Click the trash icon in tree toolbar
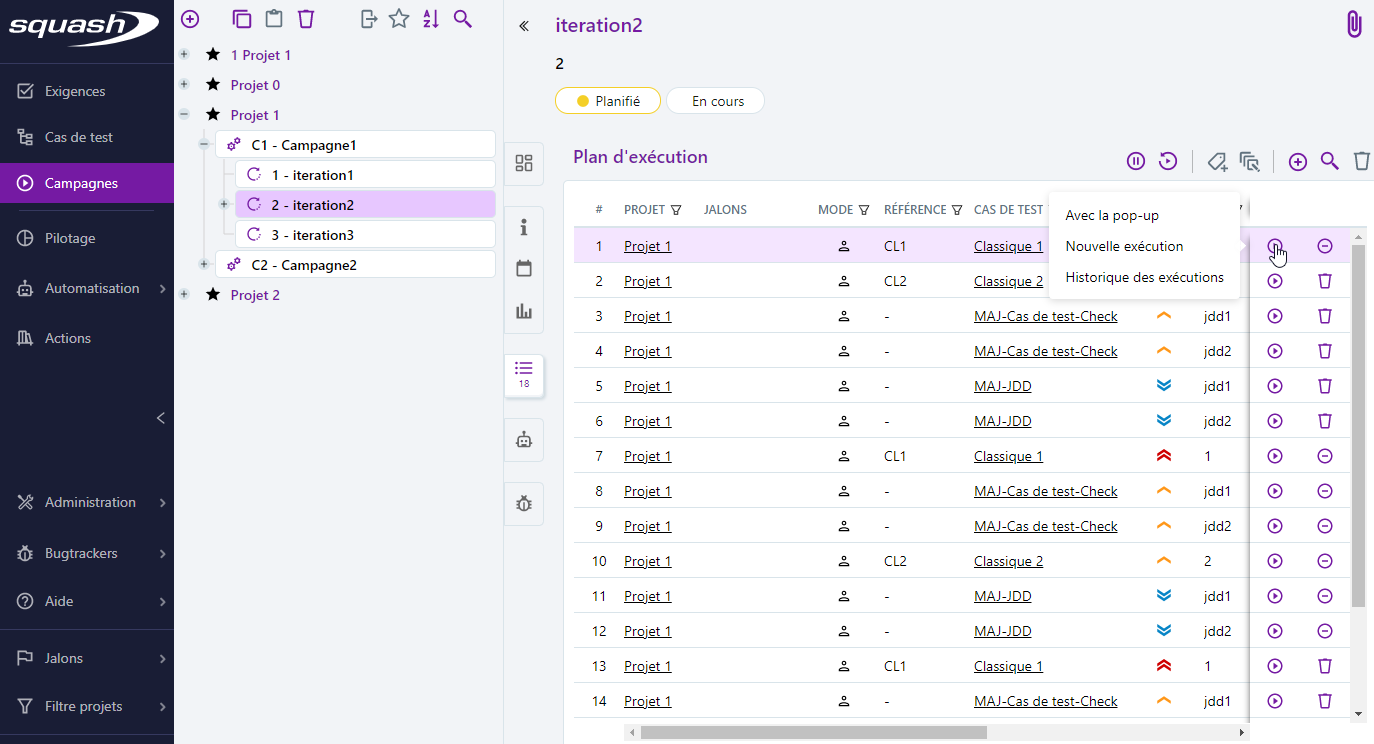Viewport: 1374px width, 744px height. tap(306, 19)
